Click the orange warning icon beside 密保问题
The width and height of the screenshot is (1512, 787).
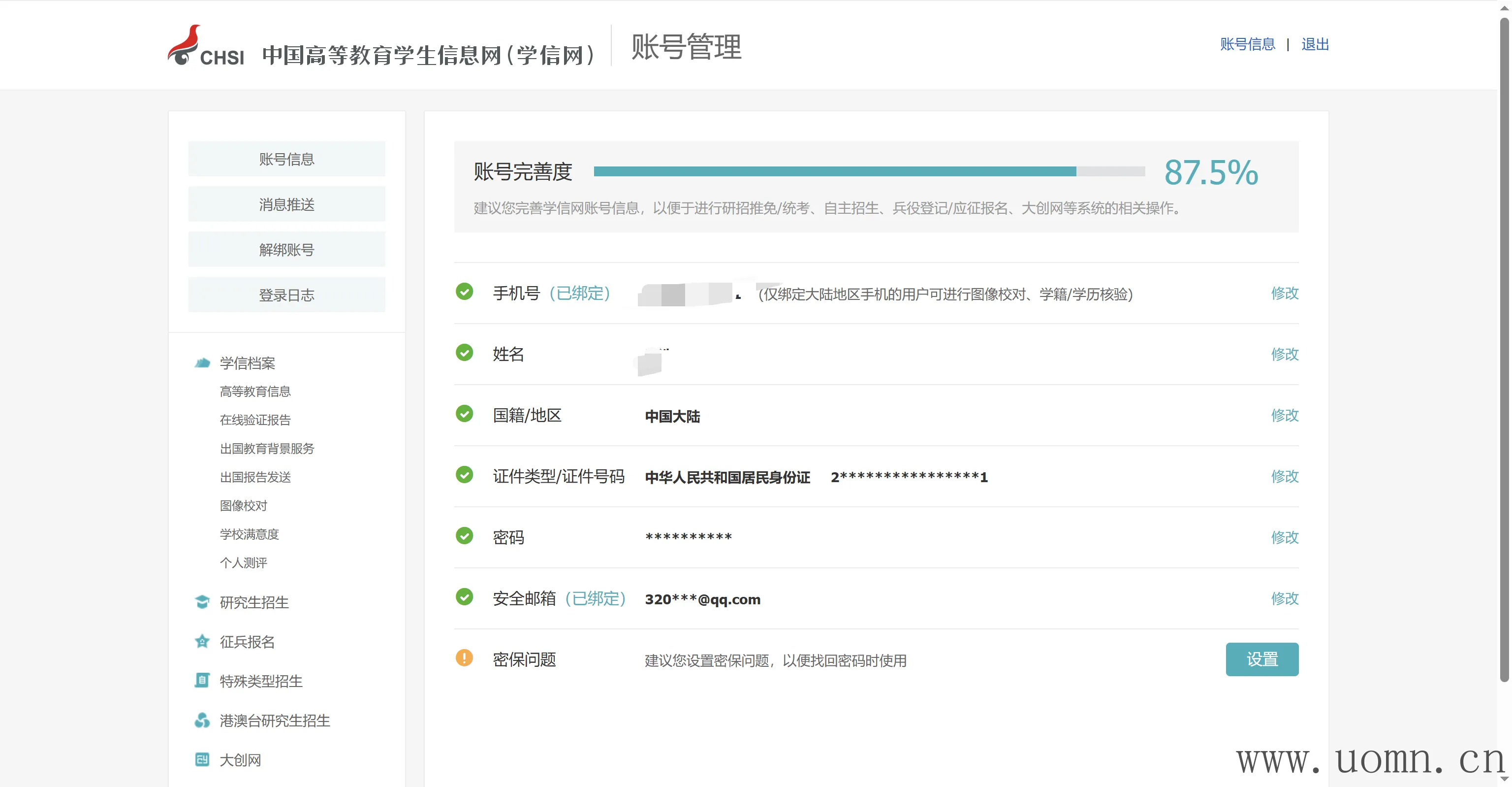(464, 658)
